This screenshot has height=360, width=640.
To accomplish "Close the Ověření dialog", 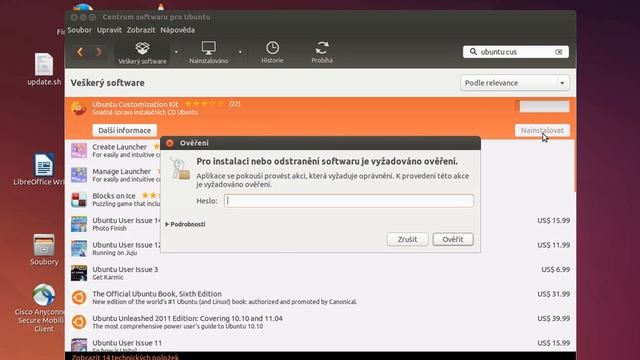I will [170, 143].
